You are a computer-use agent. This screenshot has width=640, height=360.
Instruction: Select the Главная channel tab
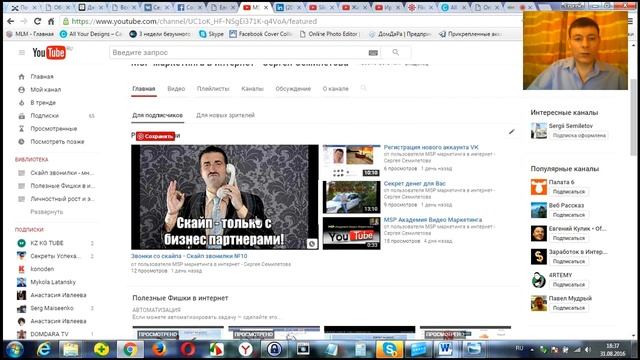(144, 89)
